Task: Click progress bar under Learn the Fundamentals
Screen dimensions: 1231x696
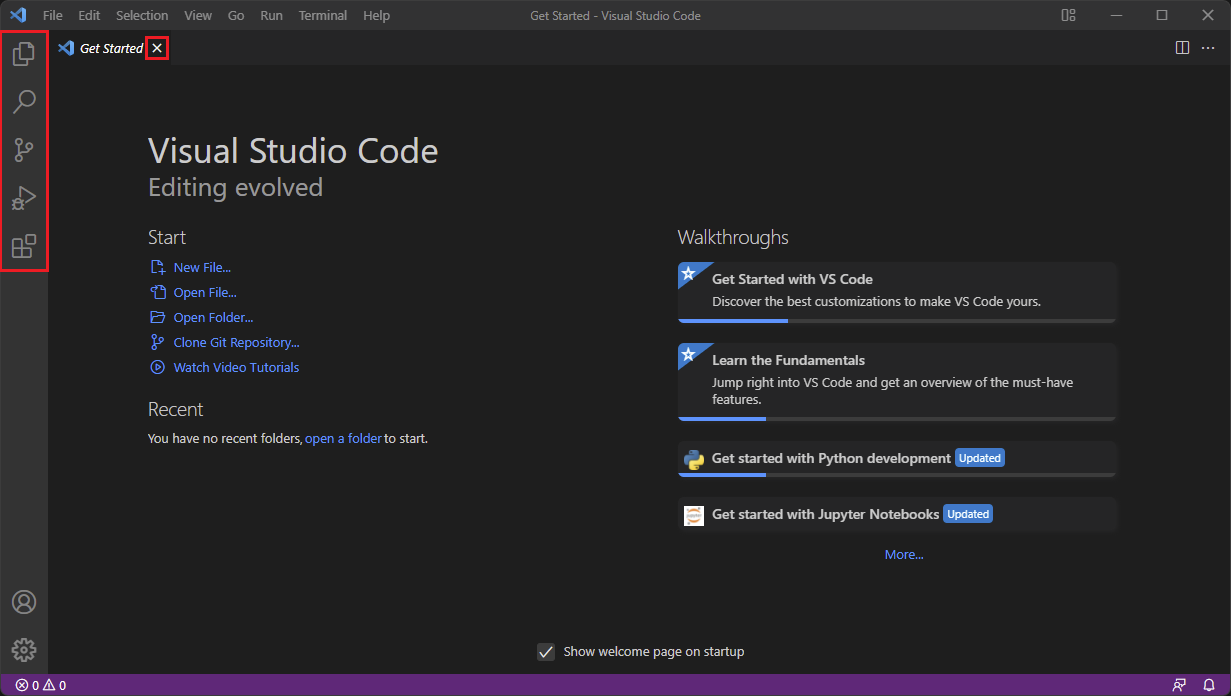Action: point(897,419)
